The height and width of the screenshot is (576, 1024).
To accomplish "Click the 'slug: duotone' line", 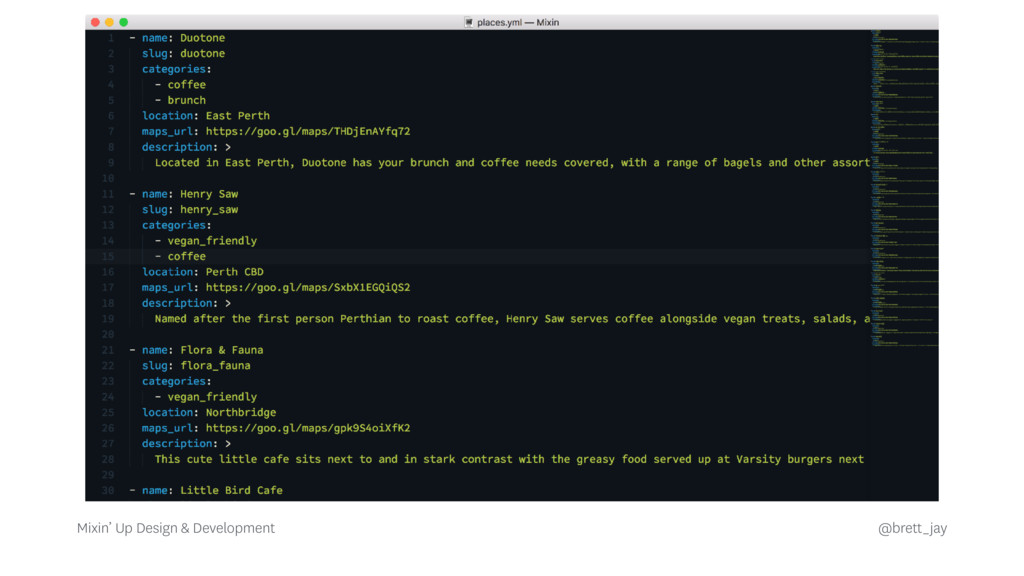I will coord(184,54).
